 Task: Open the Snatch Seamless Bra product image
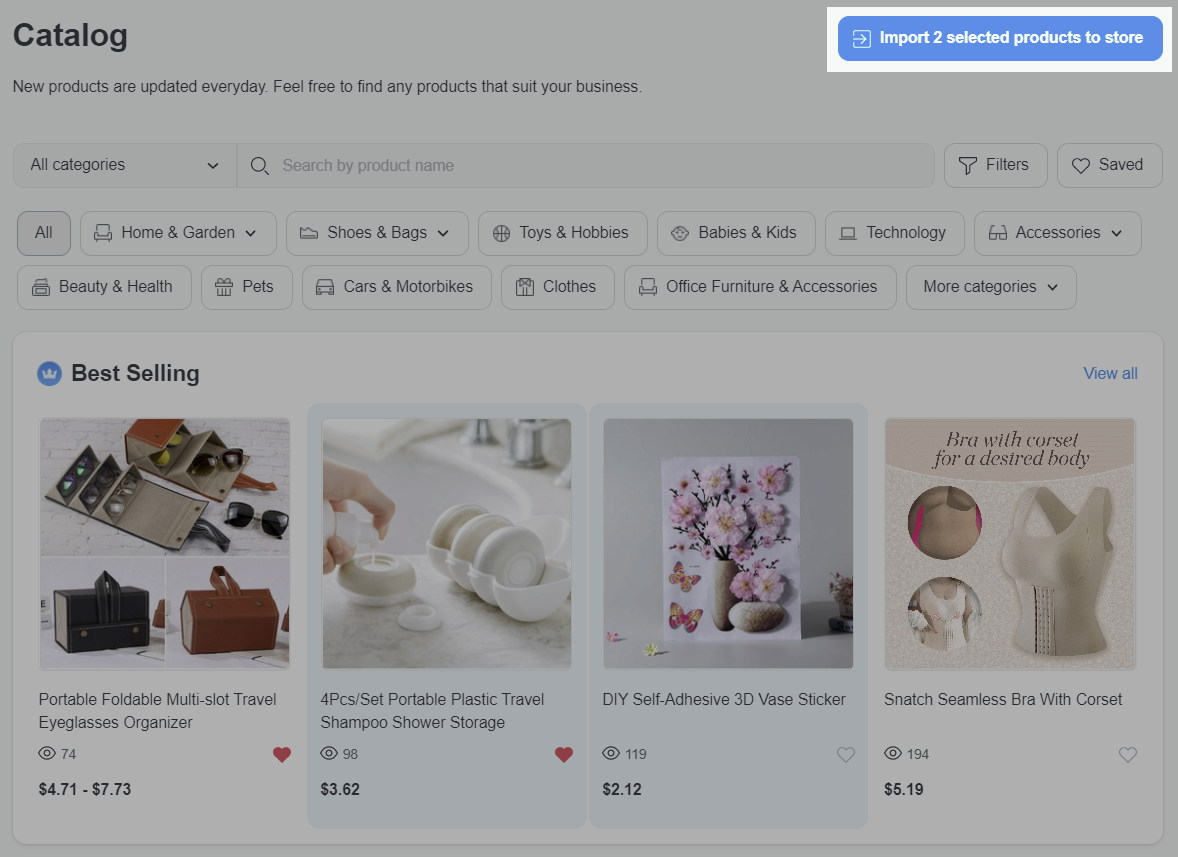[x=1009, y=543]
